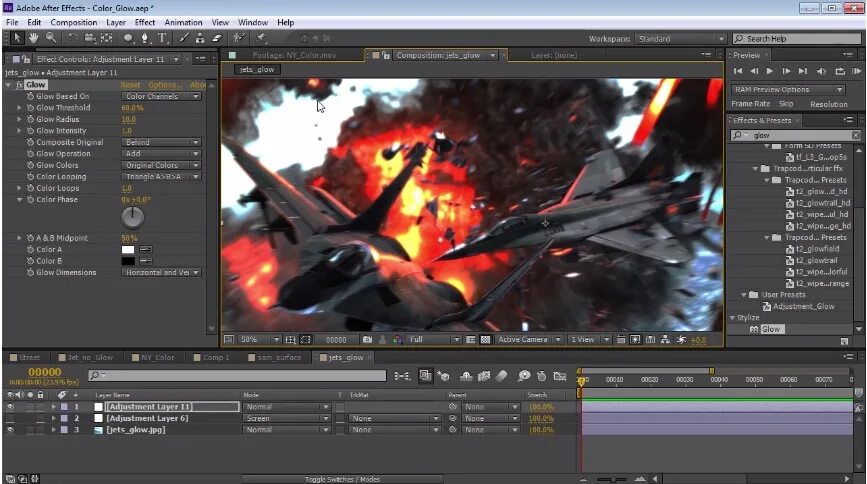Image resolution: width=867 pixels, height=484 pixels.
Task: Click the Play button in Preview panel
Action: pyautogui.click(x=769, y=71)
